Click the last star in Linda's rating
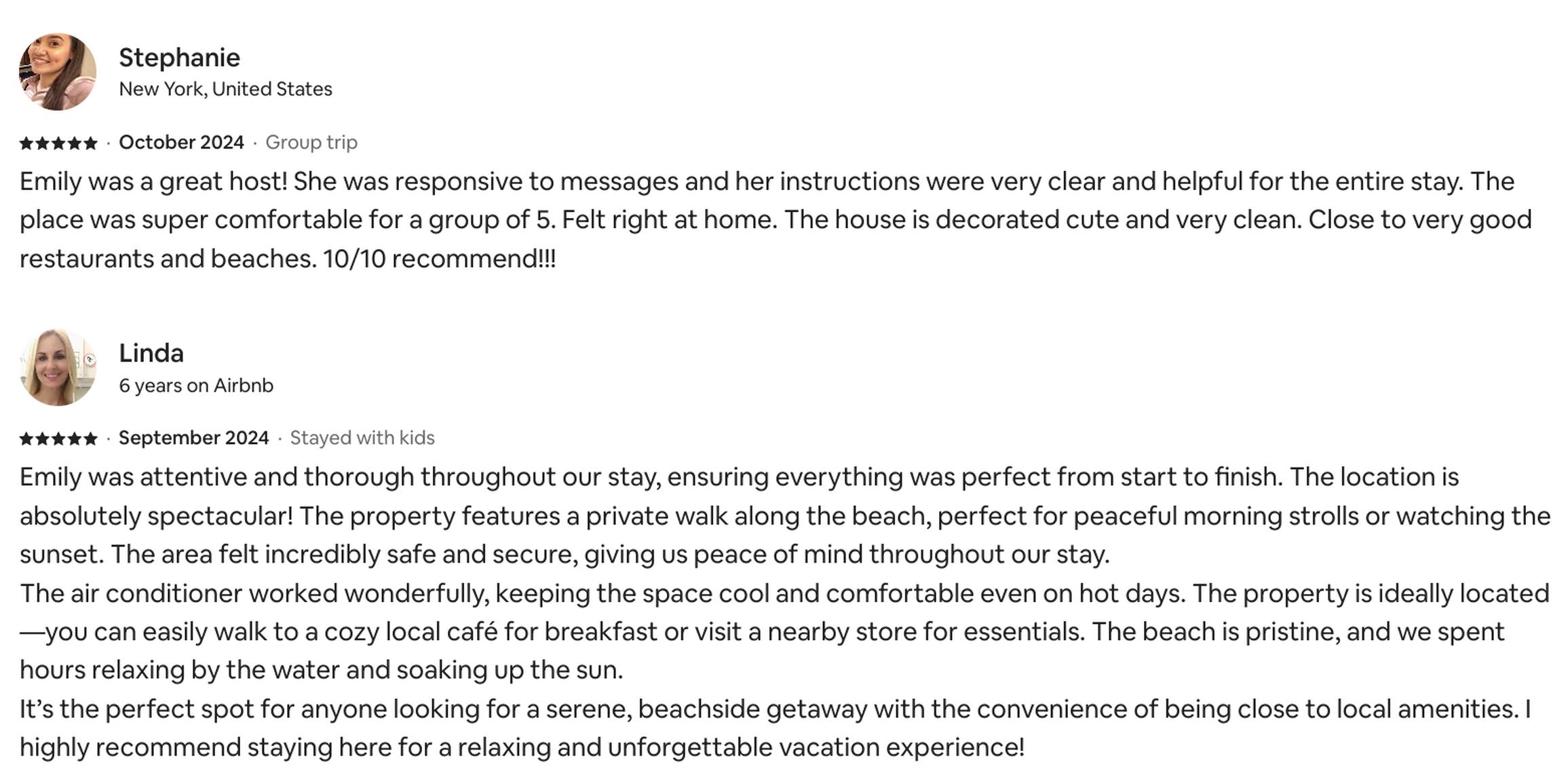 (x=90, y=439)
